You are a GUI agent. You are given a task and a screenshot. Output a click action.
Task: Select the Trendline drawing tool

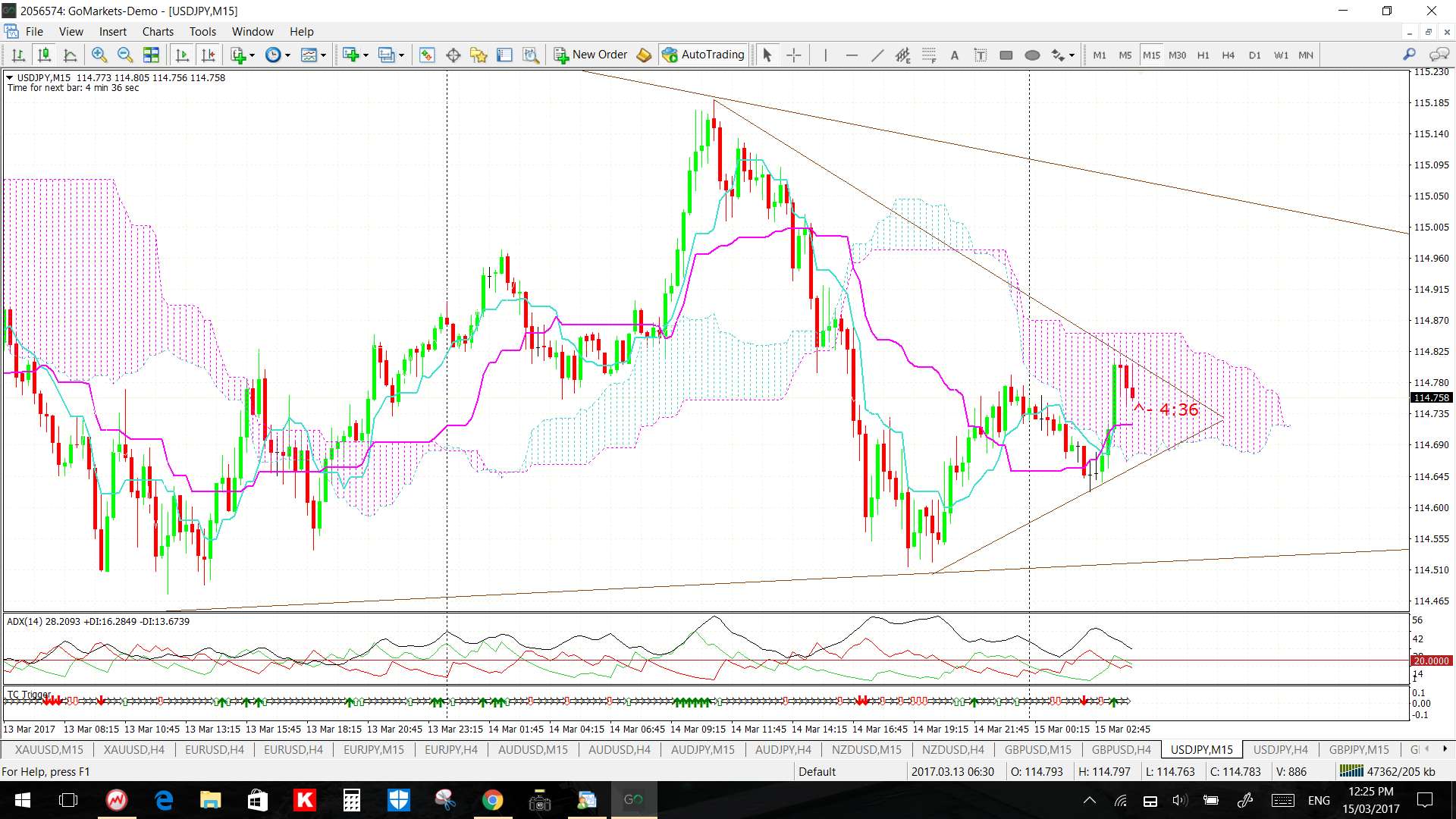[x=877, y=55]
